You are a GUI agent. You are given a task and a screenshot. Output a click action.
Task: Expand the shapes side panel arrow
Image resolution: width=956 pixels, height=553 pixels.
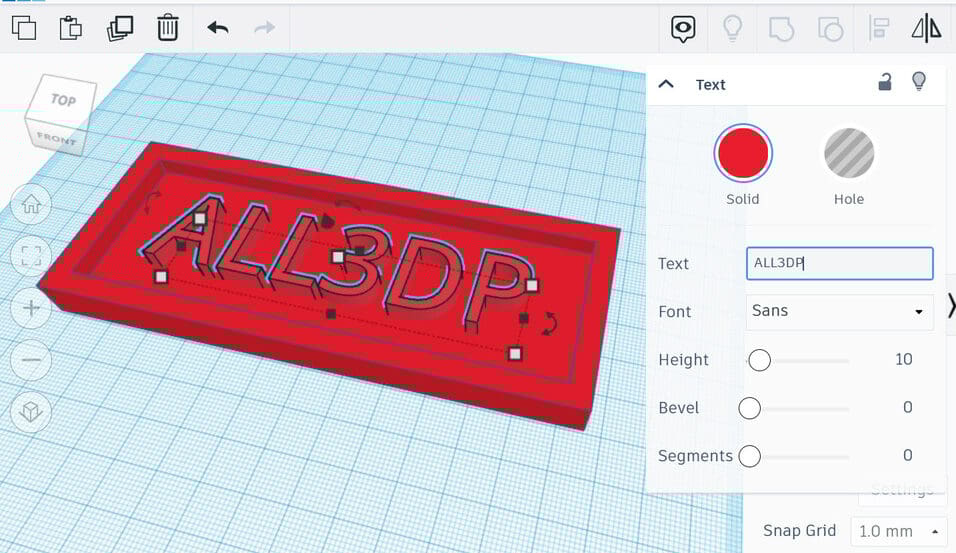[951, 305]
